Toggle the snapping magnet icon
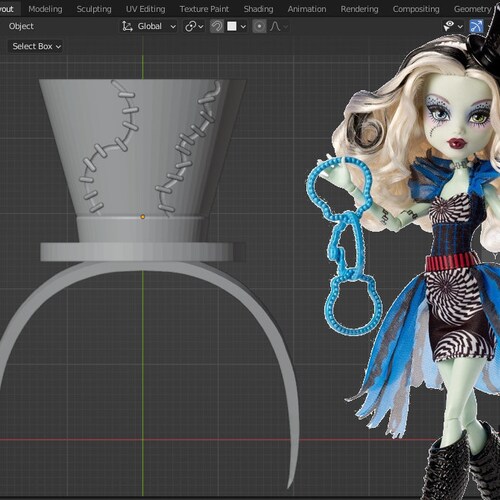Image resolution: width=500 pixels, height=500 pixels. 217,26
